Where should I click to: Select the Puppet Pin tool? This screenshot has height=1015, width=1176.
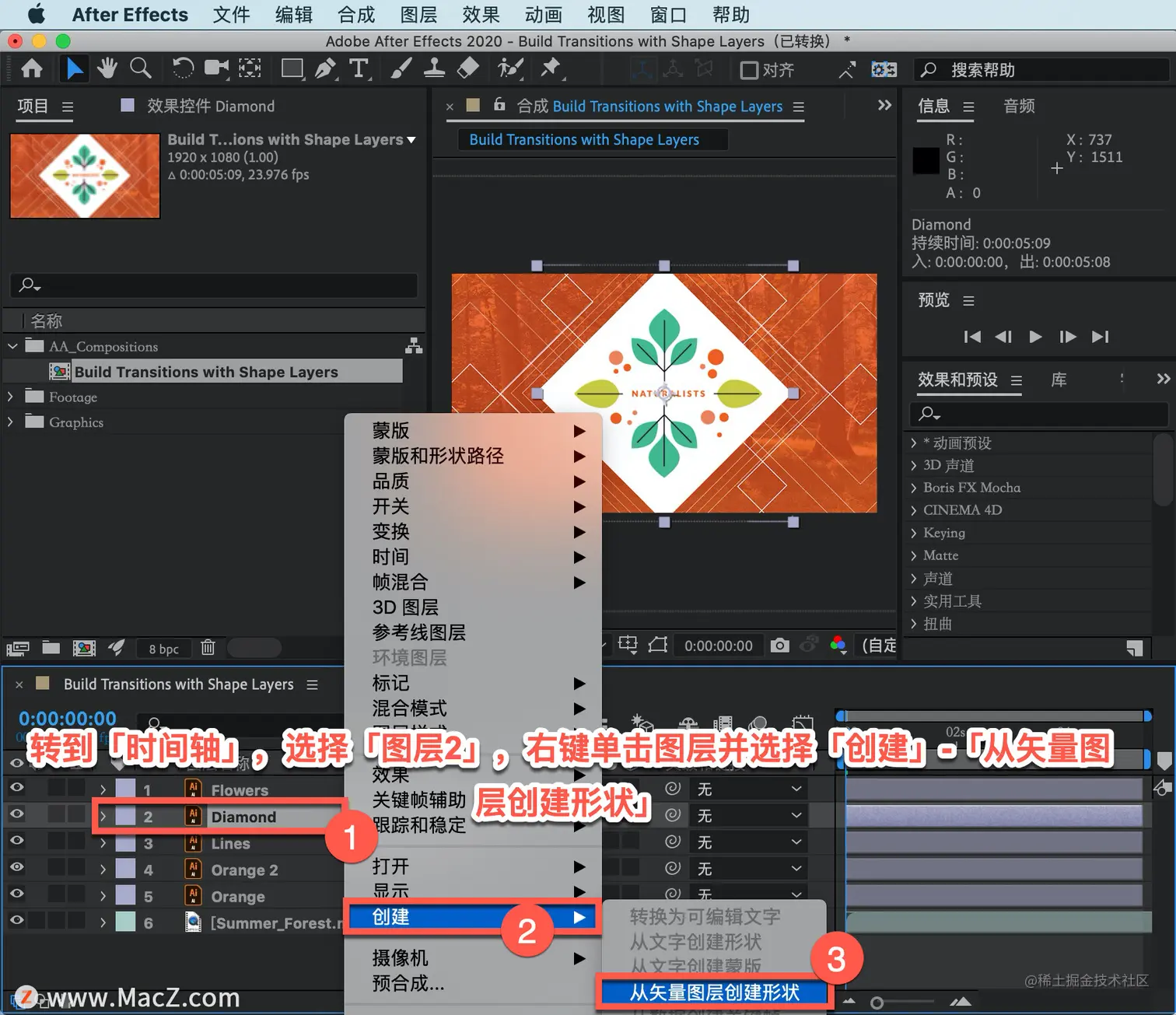(551, 69)
